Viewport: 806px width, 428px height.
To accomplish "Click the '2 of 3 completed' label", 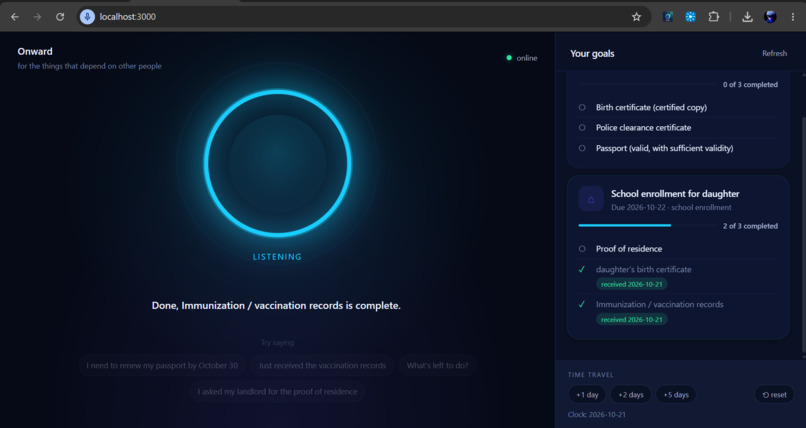I will (x=750, y=226).
